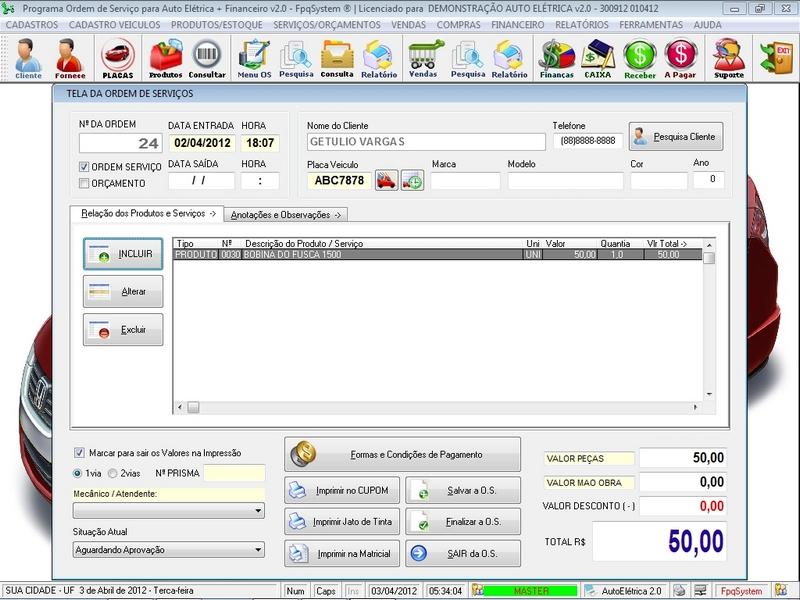Click the Alterar button
Screen dimensions: 800x600
pos(123,291)
